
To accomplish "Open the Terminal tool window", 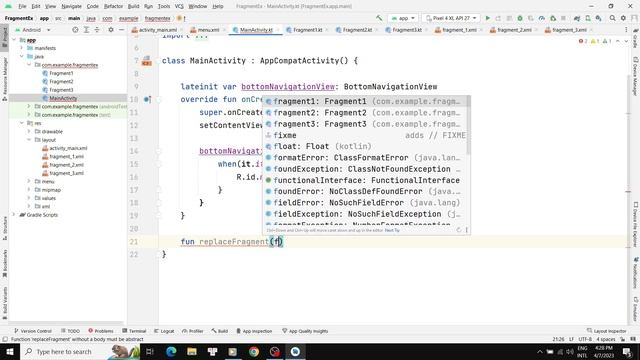I will (134, 331).
